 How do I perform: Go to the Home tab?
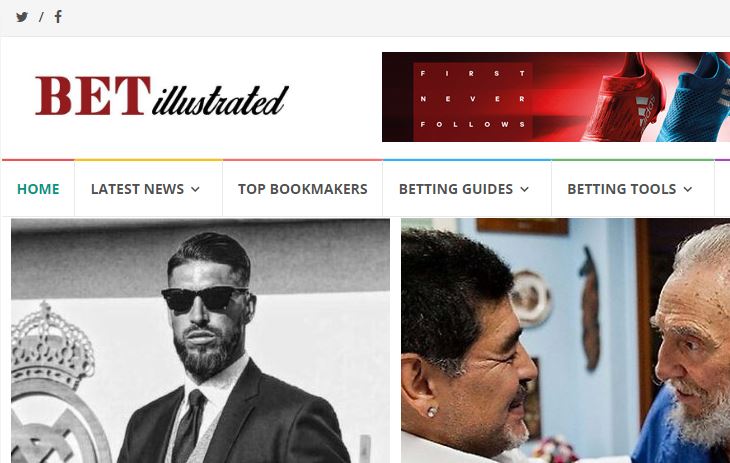38,189
